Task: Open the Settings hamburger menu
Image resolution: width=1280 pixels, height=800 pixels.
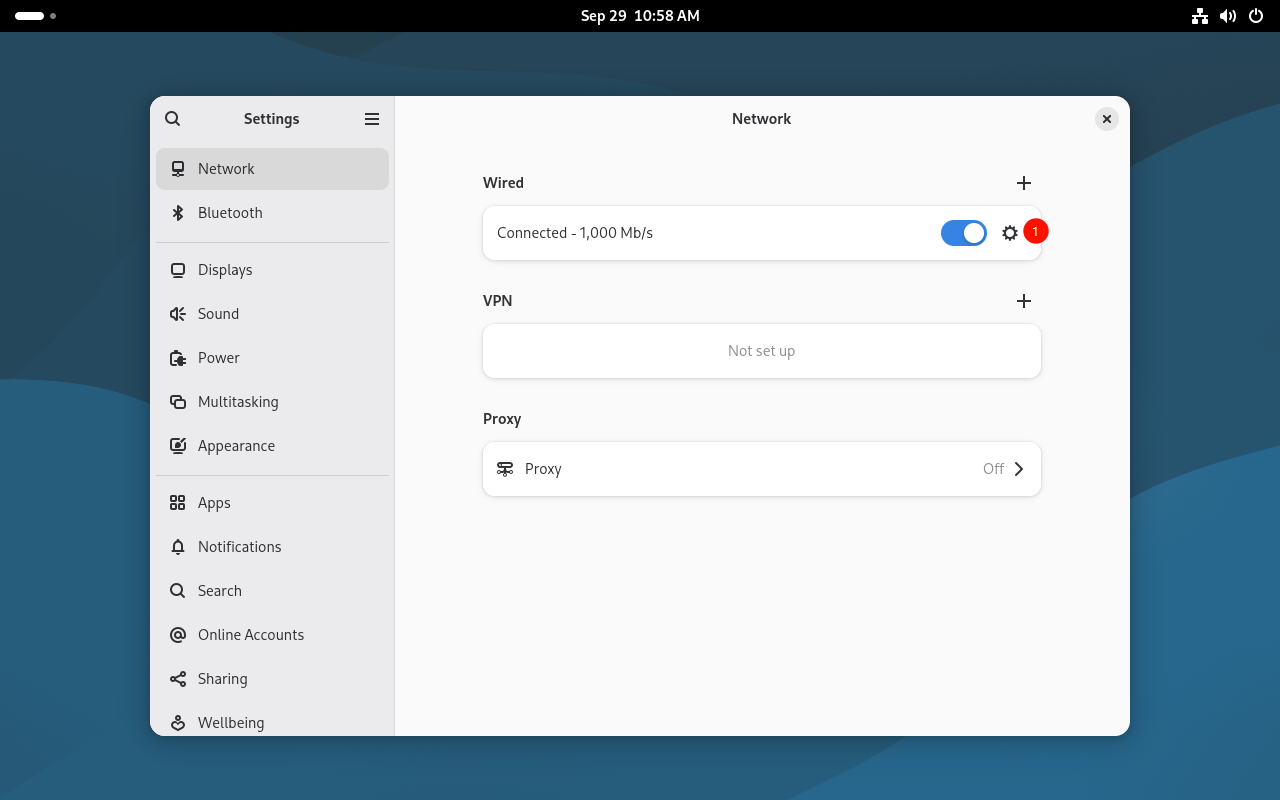Action: point(372,119)
